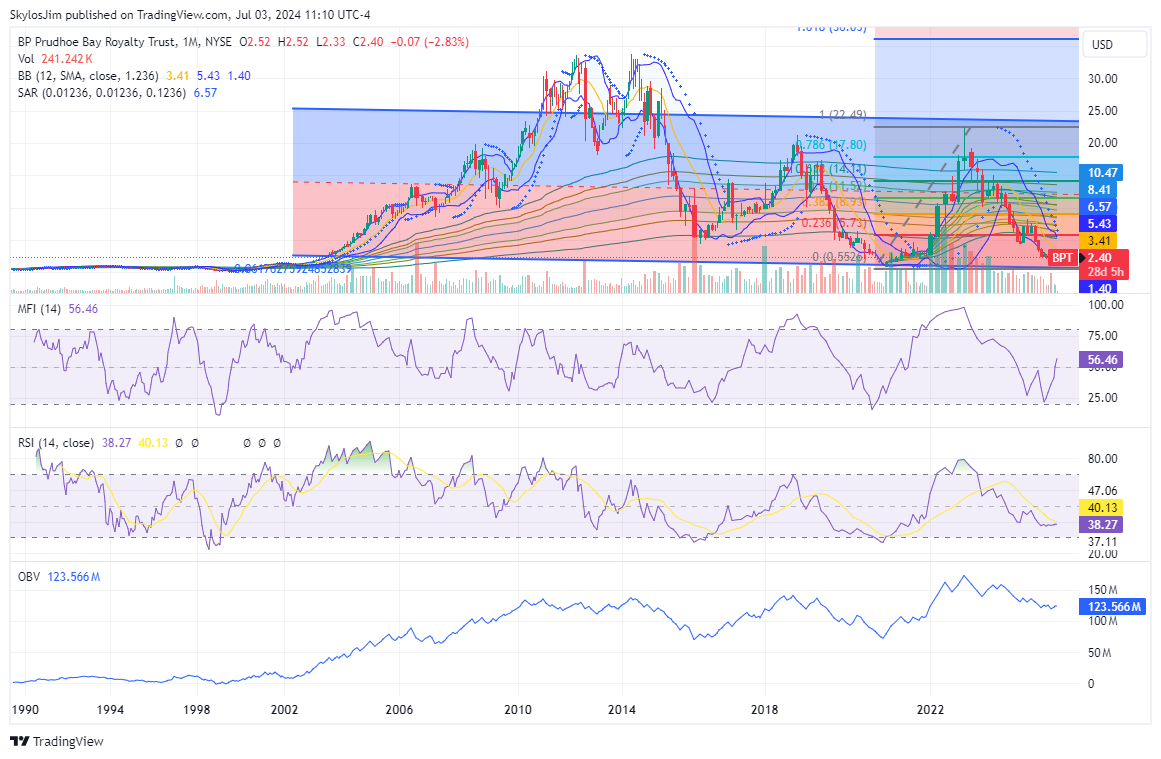Click the 20.00 price axis label on main chart

(x=1103, y=143)
